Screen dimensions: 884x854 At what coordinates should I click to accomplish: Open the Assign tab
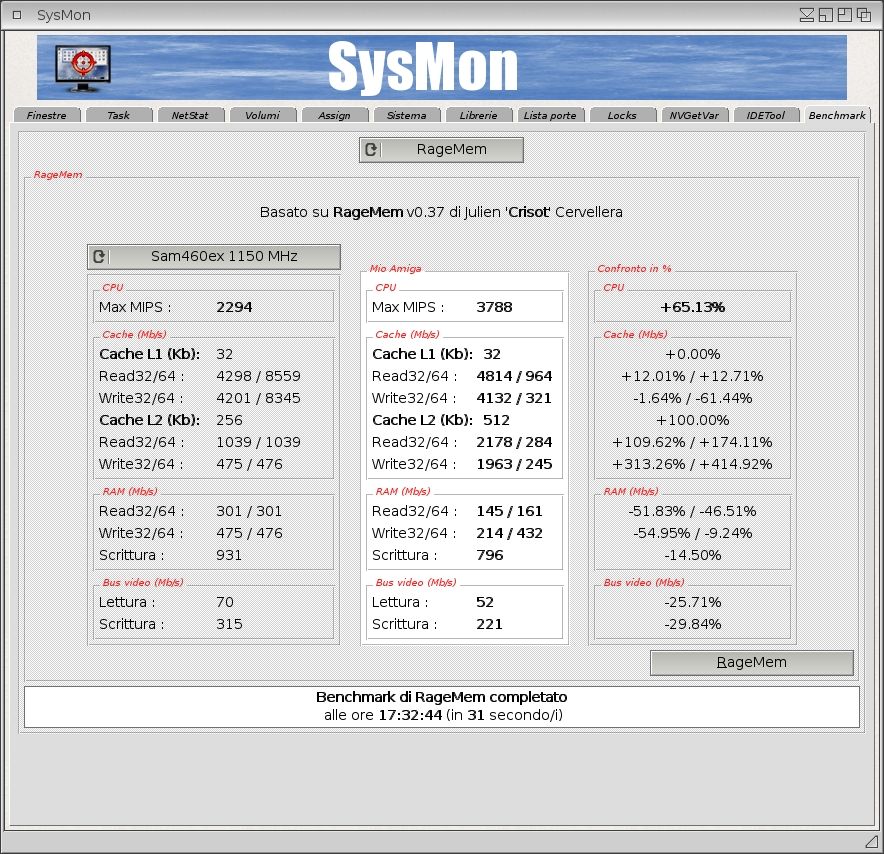(x=334, y=116)
